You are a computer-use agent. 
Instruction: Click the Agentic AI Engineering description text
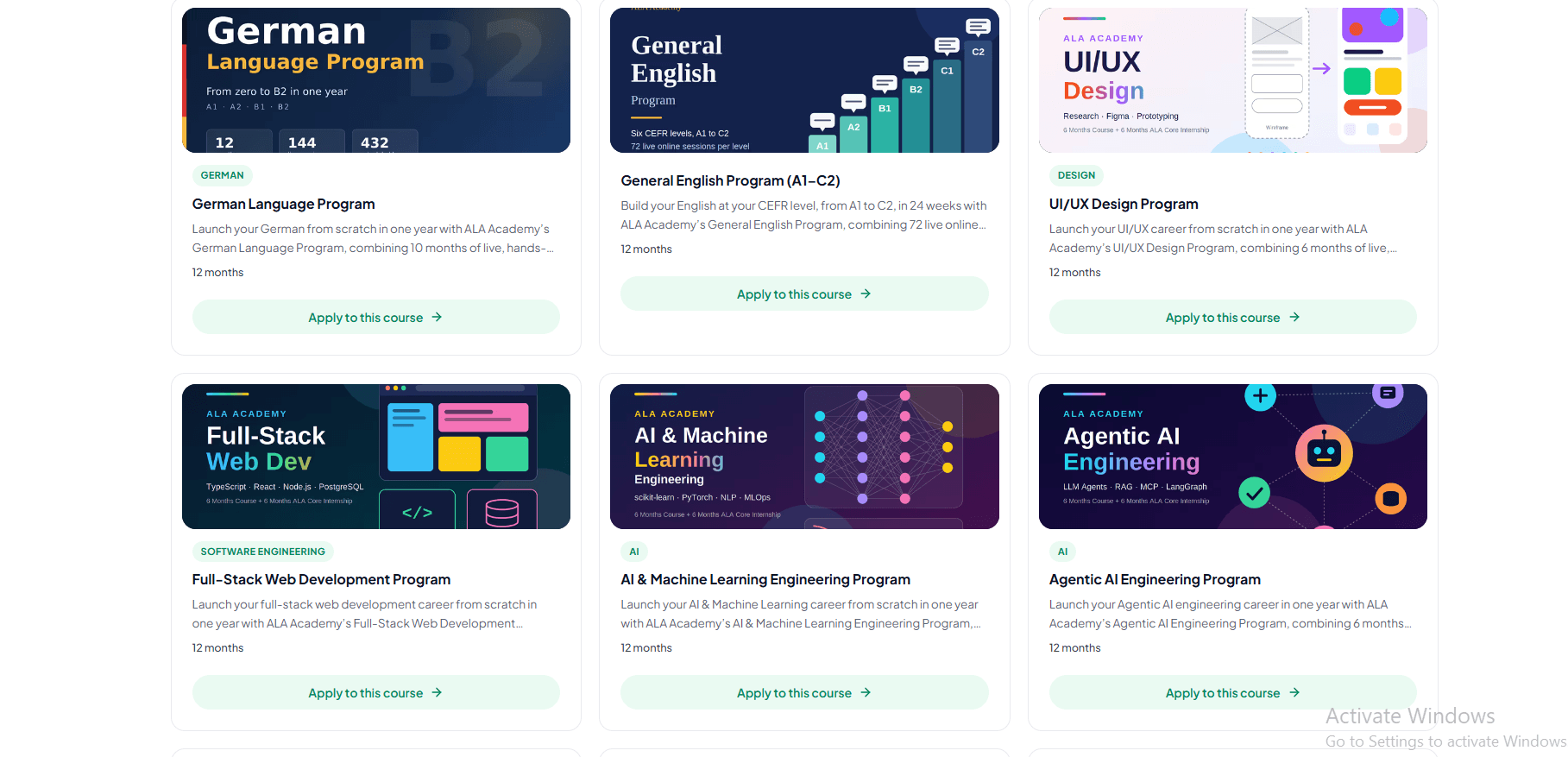(x=1231, y=614)
